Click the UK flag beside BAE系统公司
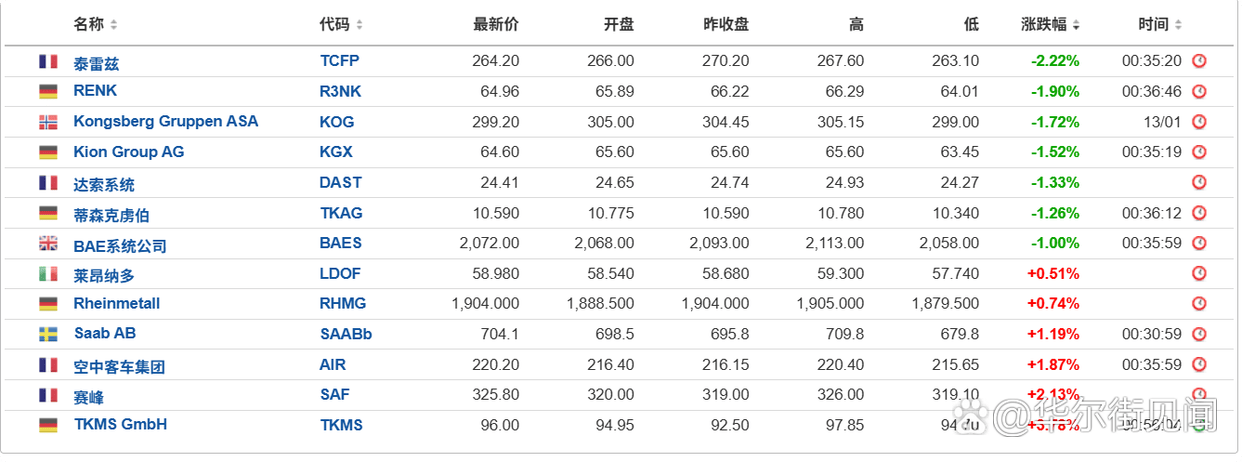 48,243
